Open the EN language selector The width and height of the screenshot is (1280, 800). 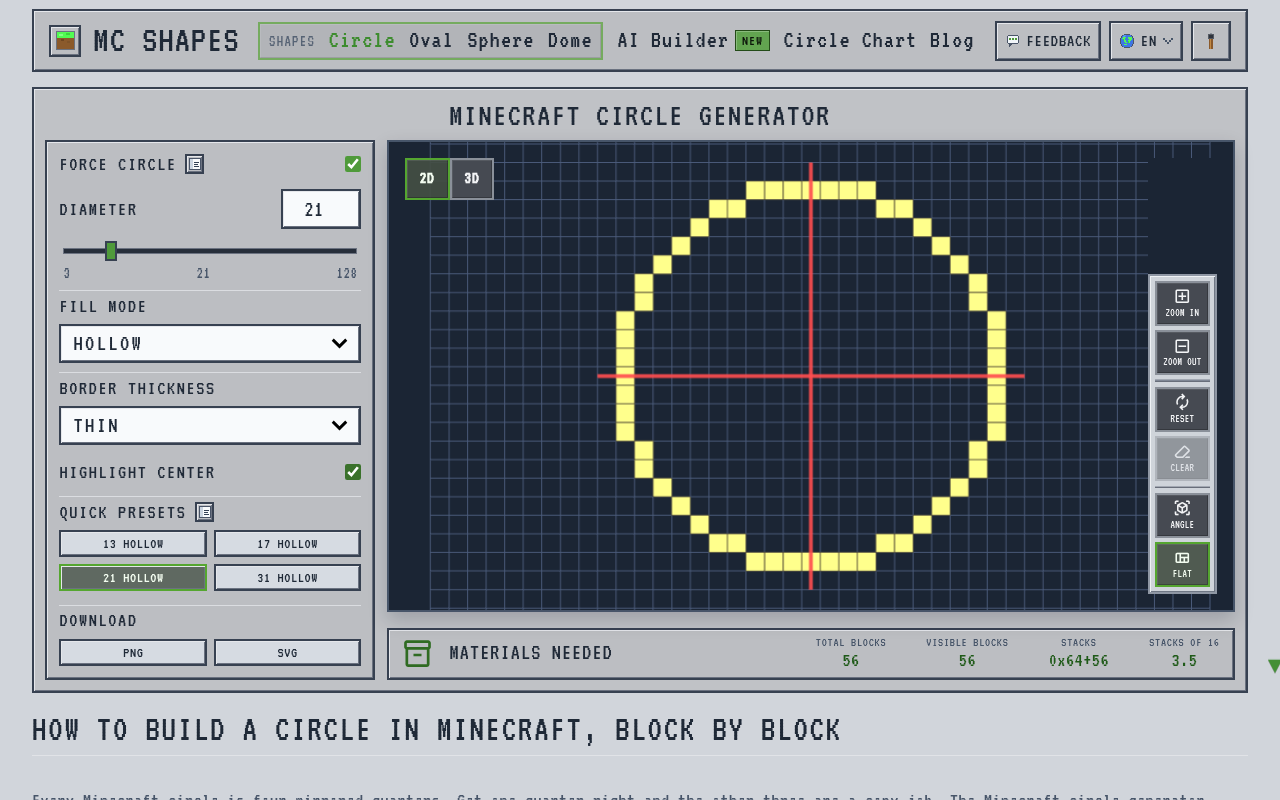click(x=1146, y=41)
